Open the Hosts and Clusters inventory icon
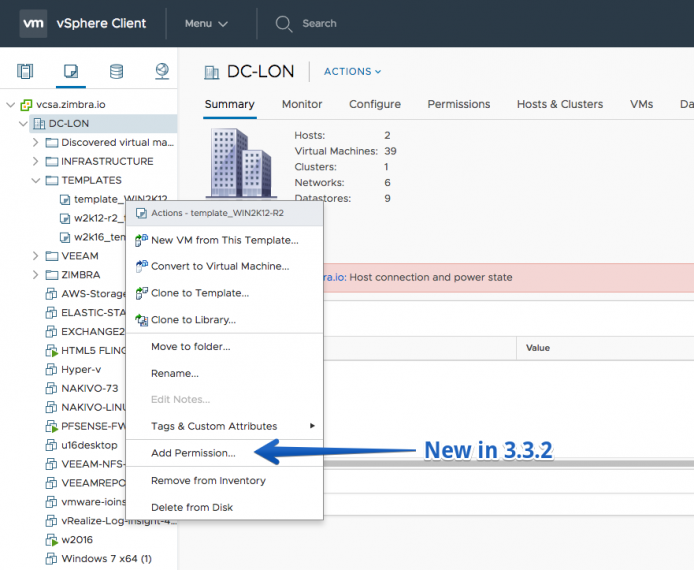Screen dimensions: 694x570 (25, 71)
